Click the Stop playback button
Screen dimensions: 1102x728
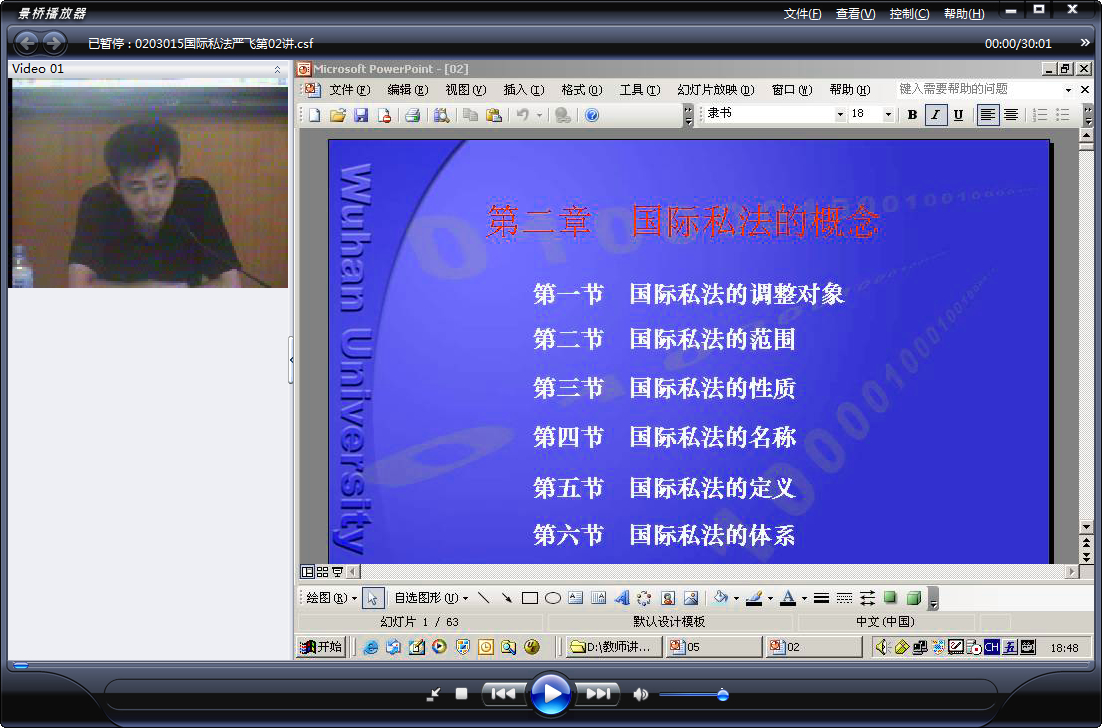click(461, 694)
